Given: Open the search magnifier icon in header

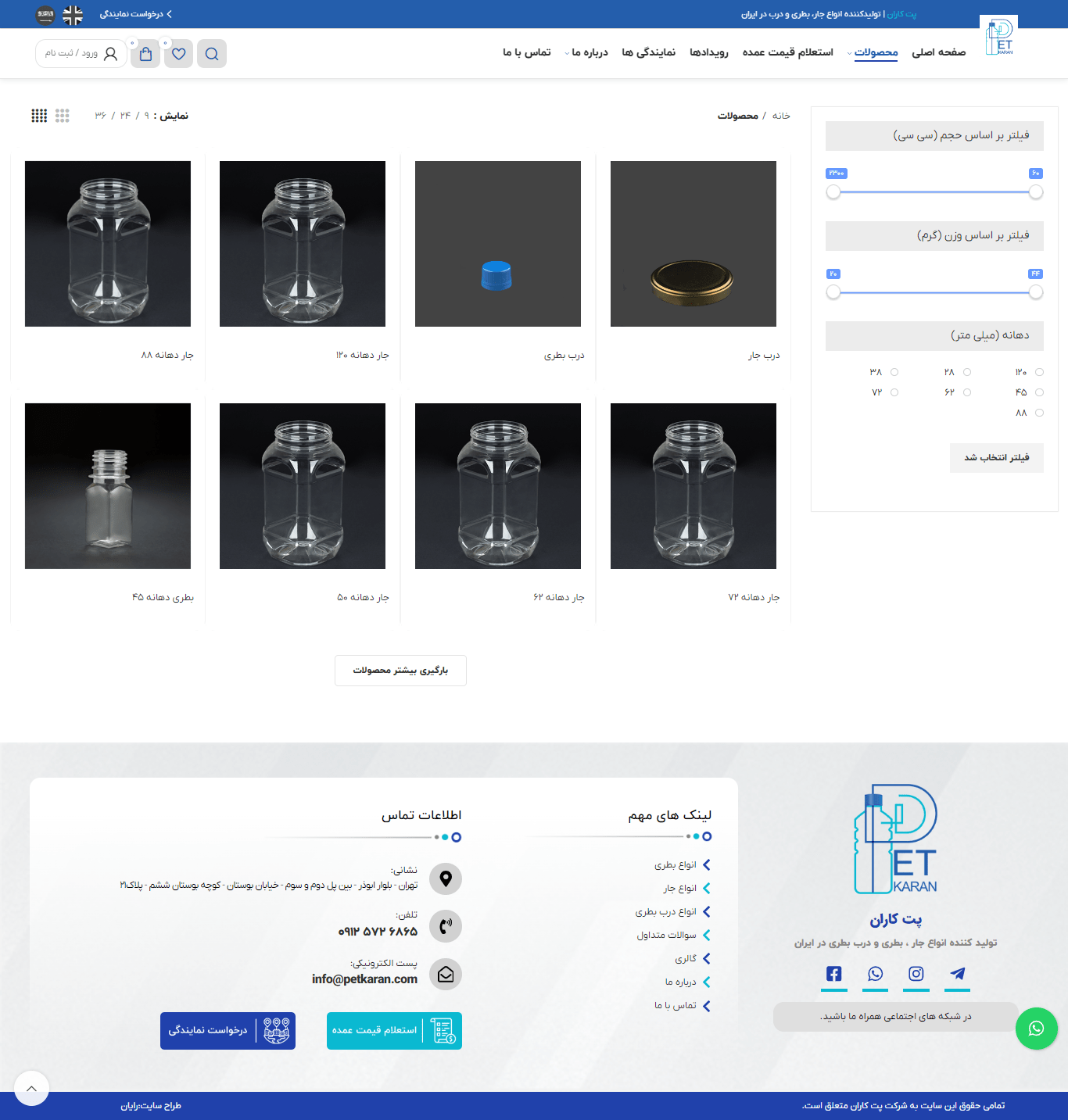Looking at the screenshot, I should (x=212, y=54).
